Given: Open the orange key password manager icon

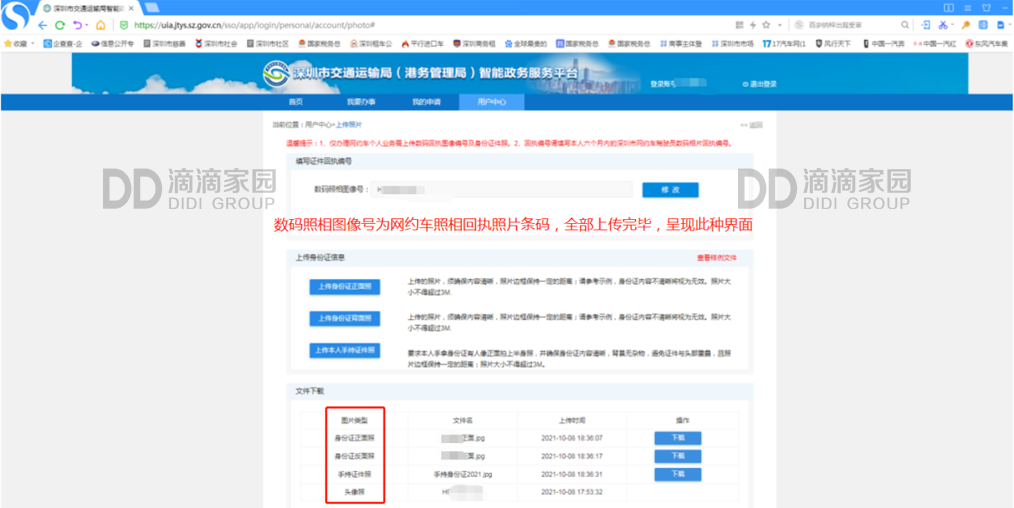Looking at the screenshot, I should (x=965, y=25).
